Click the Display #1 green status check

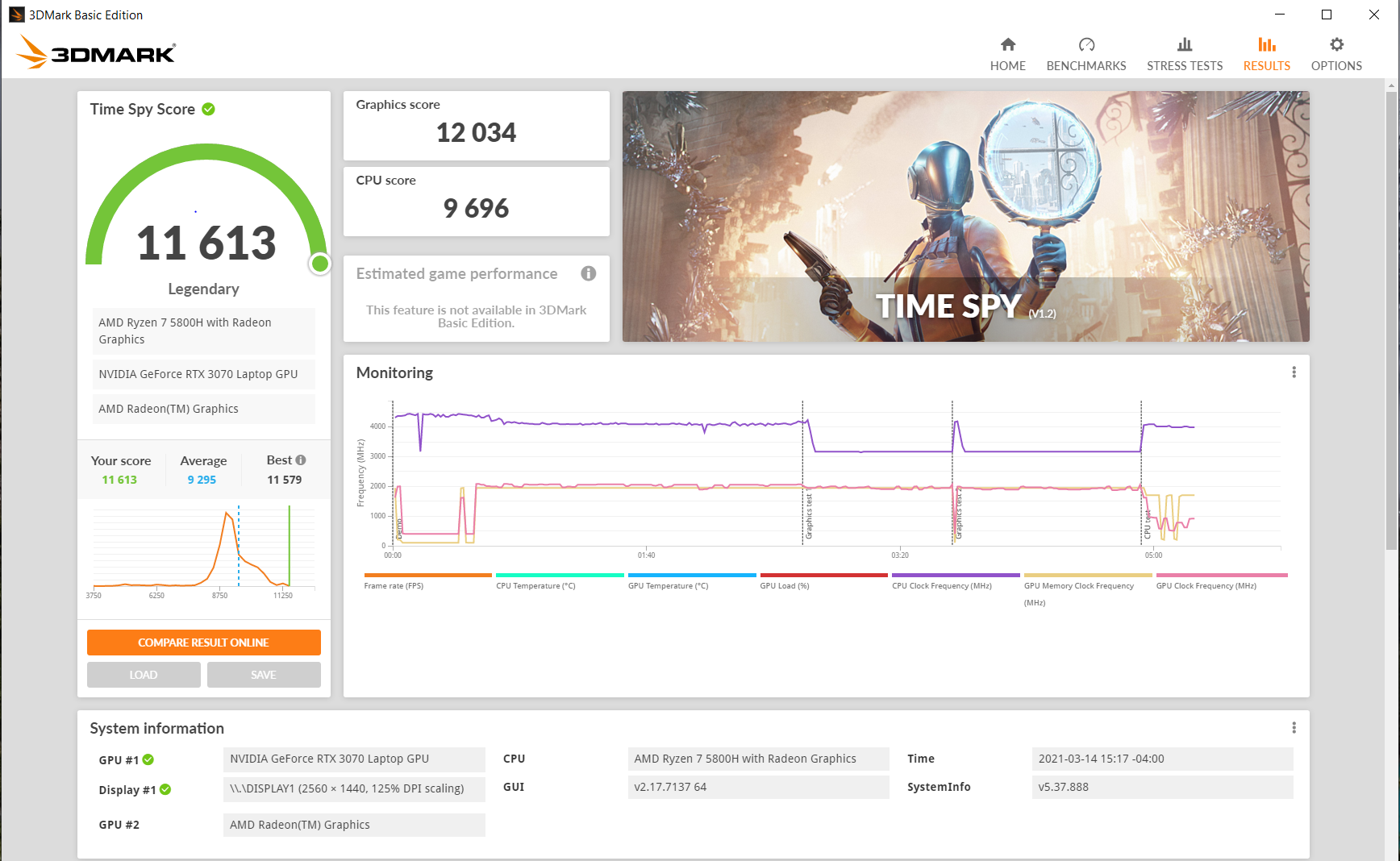coord(165,789)
